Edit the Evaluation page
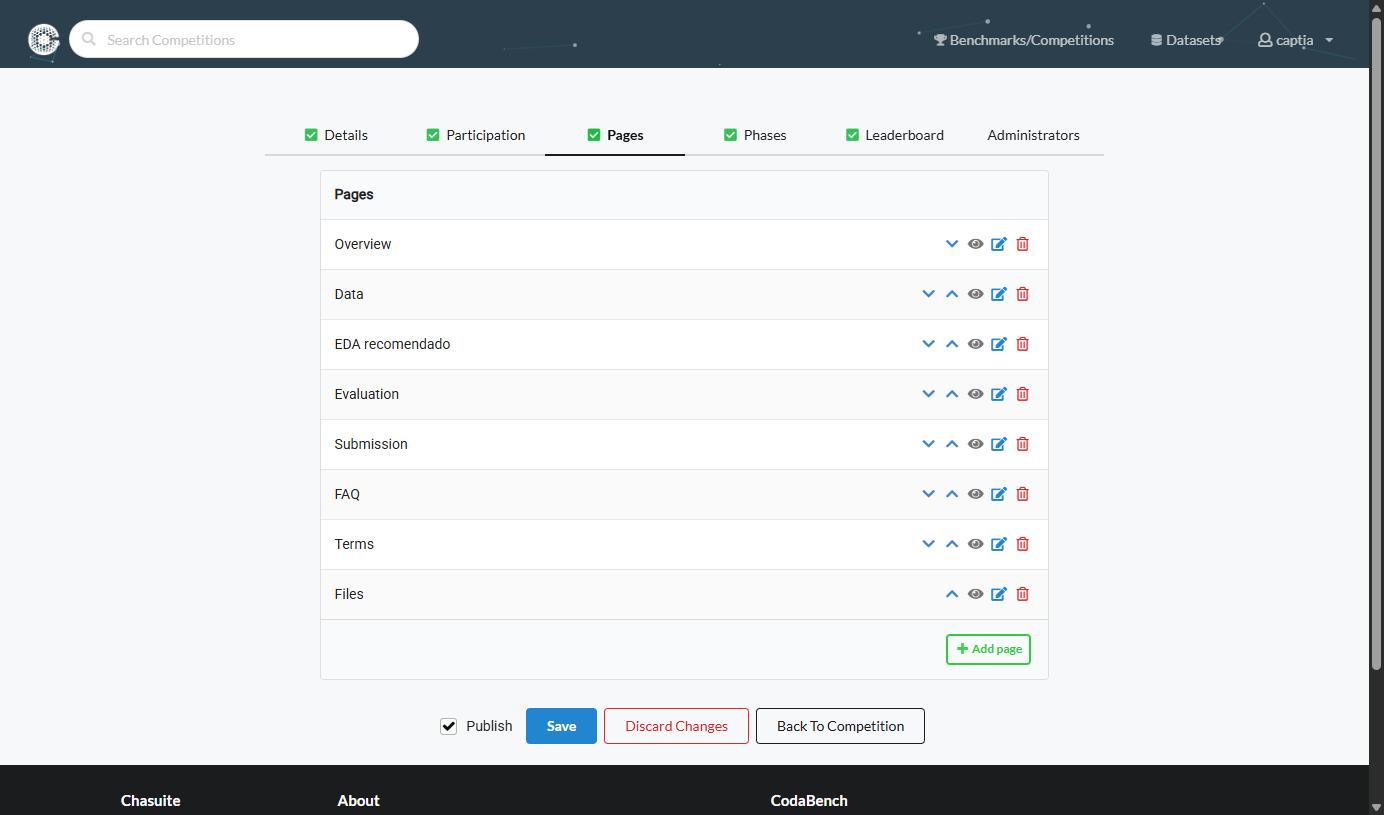 (x=998, y=394)
